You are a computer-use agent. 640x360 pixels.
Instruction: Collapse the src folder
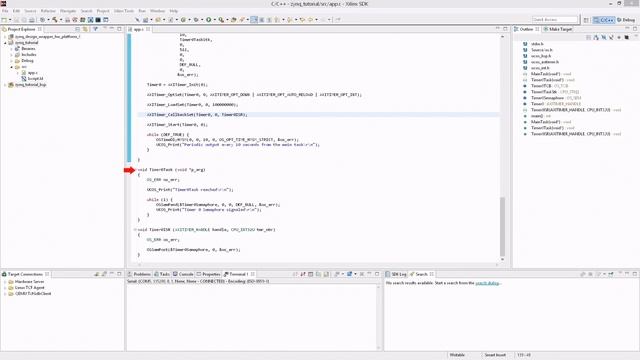pos(11,67)
